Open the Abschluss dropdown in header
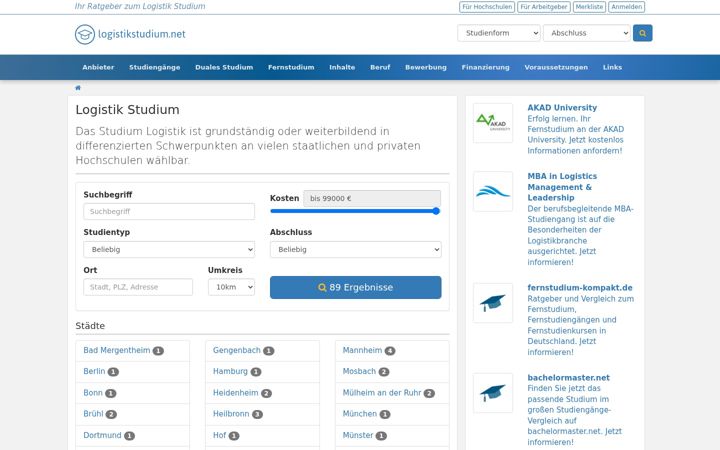The width and height of the screenshot is (720, 450). pos(586,33)
